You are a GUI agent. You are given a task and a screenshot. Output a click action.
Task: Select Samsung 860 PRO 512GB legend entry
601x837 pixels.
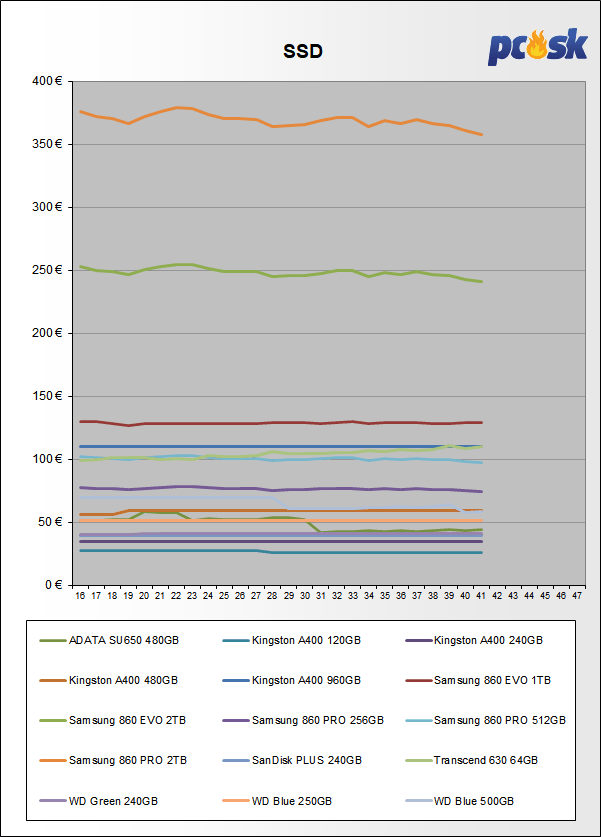pyautogui.click(x=486, y=720)
